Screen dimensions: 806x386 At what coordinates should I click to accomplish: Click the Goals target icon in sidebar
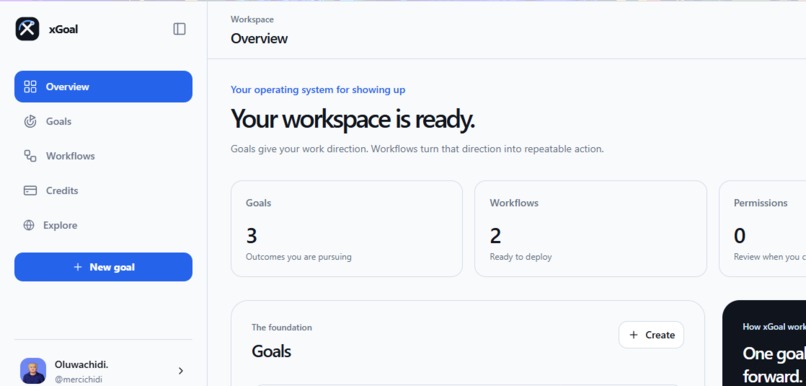click(x=30, y=121)
